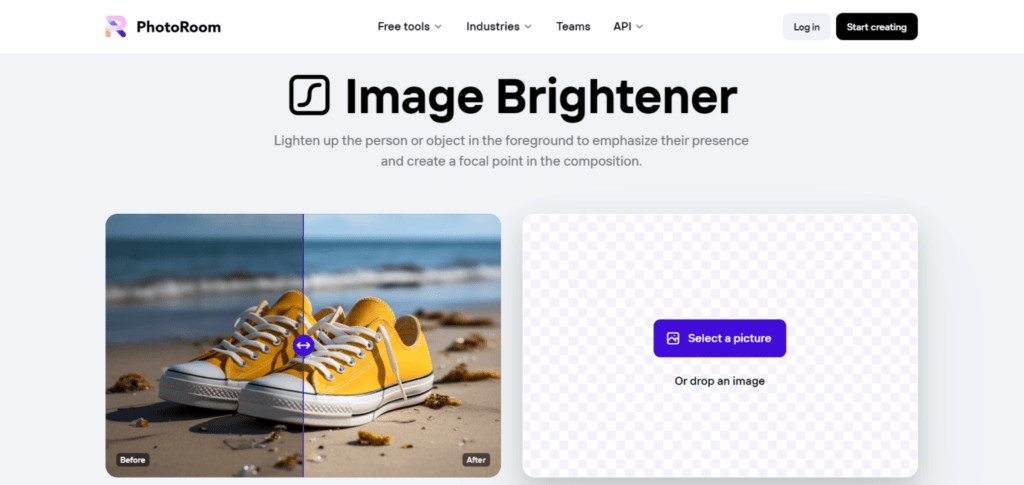The height and width of the screenshot is (485, 1024).
Task: Click the Image Brightener curve icon
Action: 309,96
